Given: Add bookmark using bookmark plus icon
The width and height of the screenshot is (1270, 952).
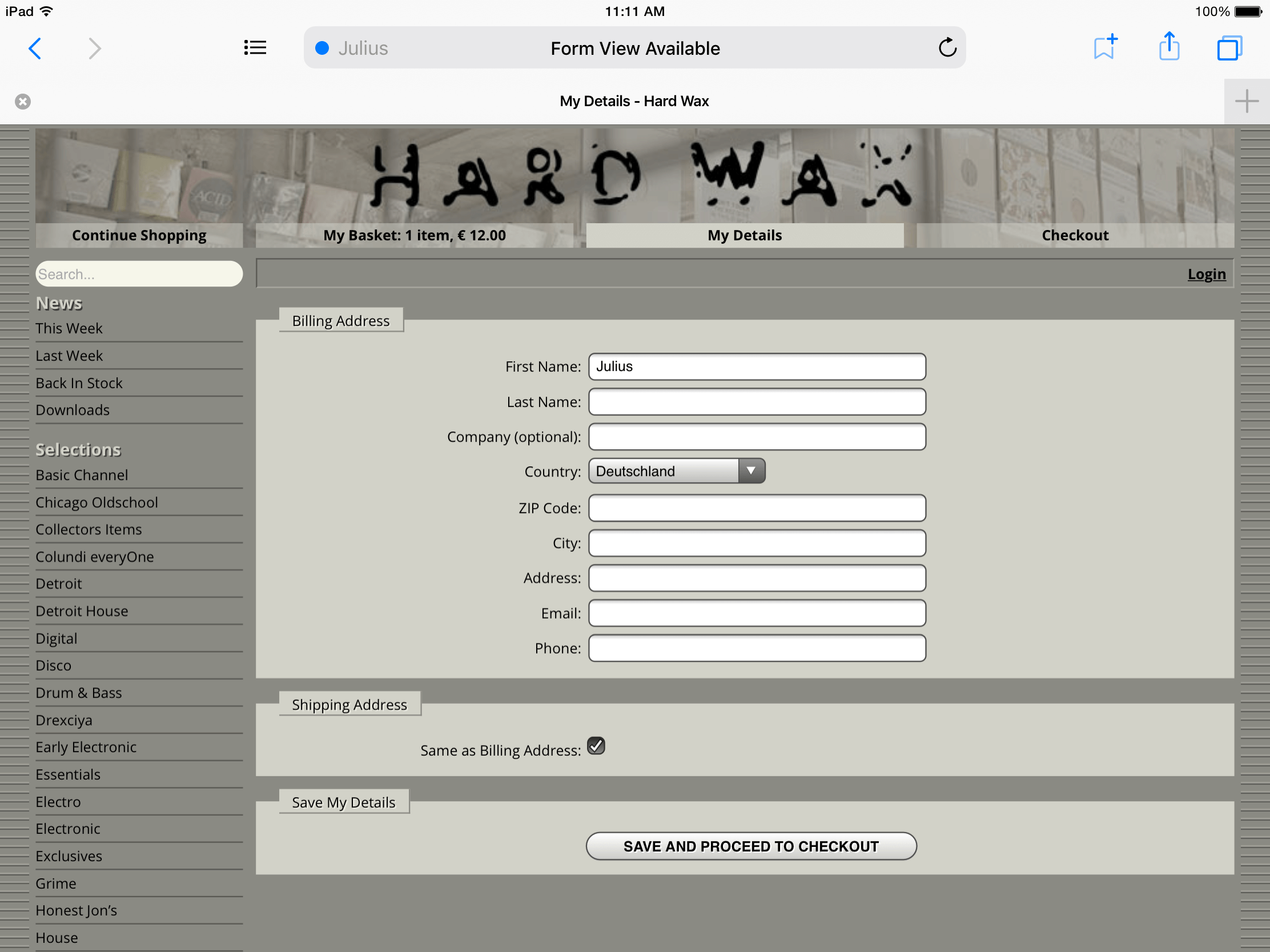Looking at the screenshot, I should pyautogui.click(x=1104, y=47).
